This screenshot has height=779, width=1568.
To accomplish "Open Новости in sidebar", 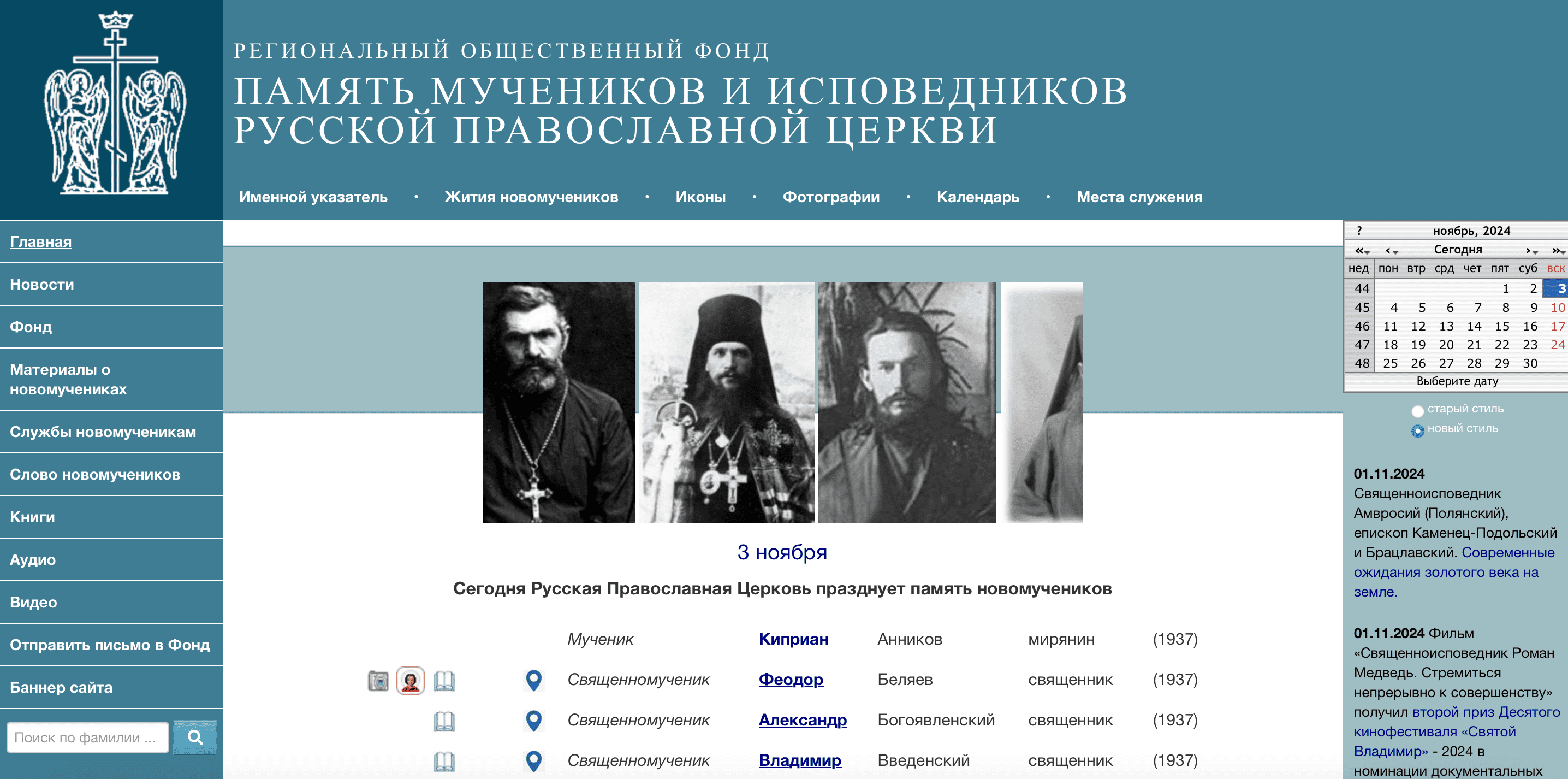I will point(111,285).
